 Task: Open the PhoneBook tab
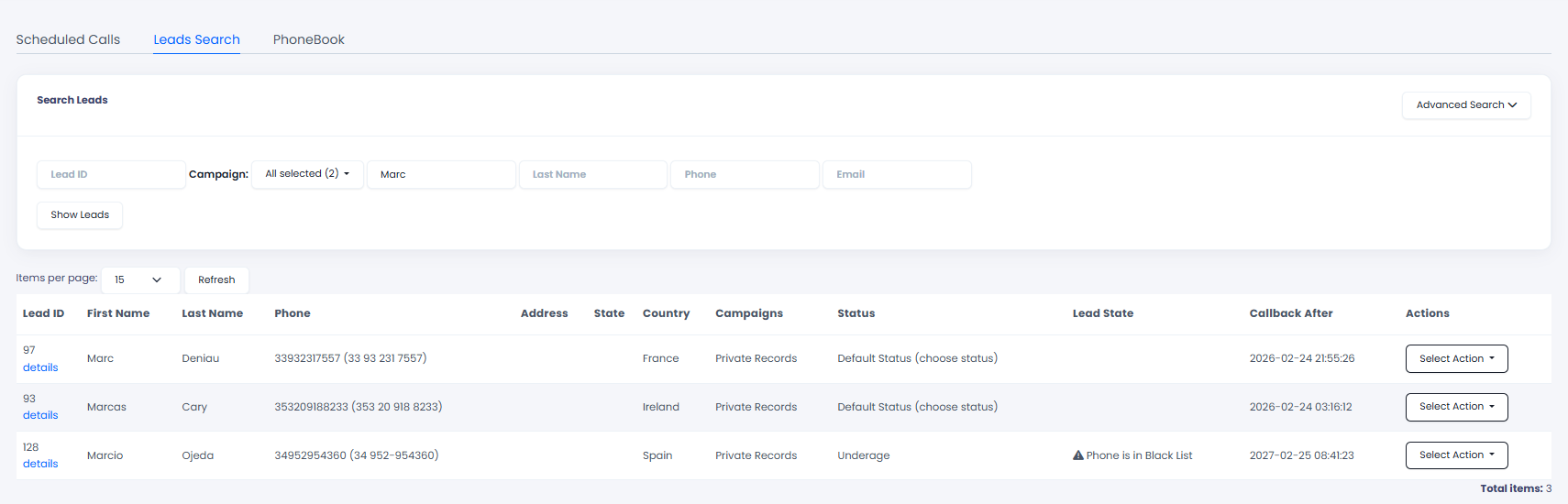click(309, 39)
